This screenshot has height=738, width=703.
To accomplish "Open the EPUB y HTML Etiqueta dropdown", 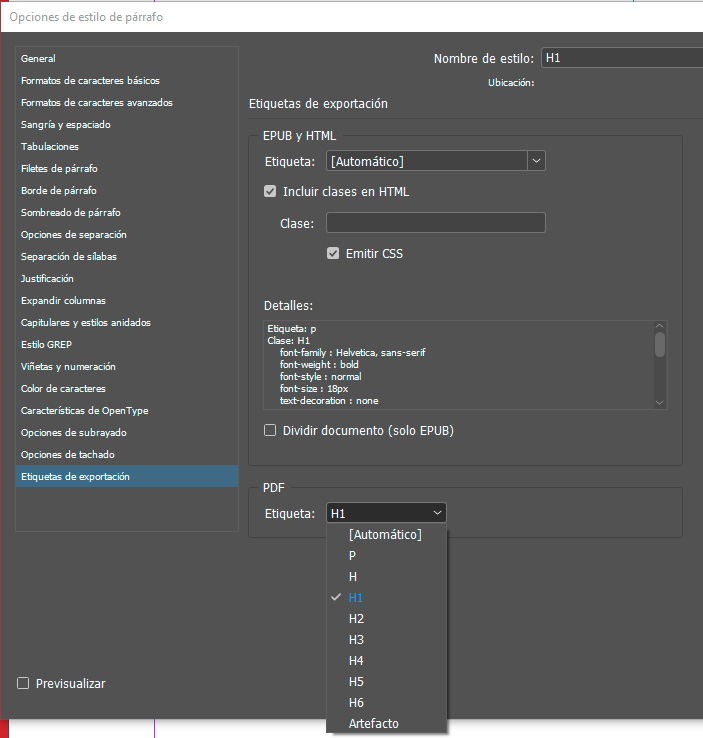I will 436,161.
